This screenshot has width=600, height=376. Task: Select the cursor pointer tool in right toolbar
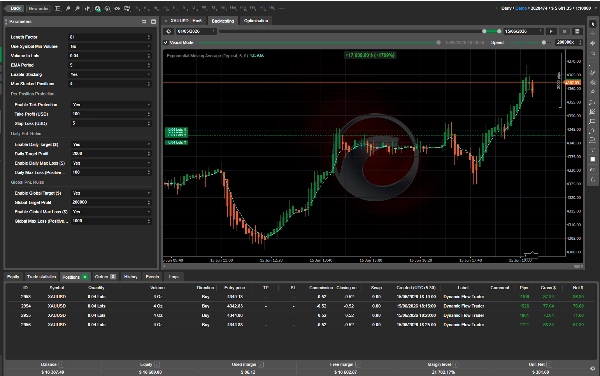[x=593, y=24]
